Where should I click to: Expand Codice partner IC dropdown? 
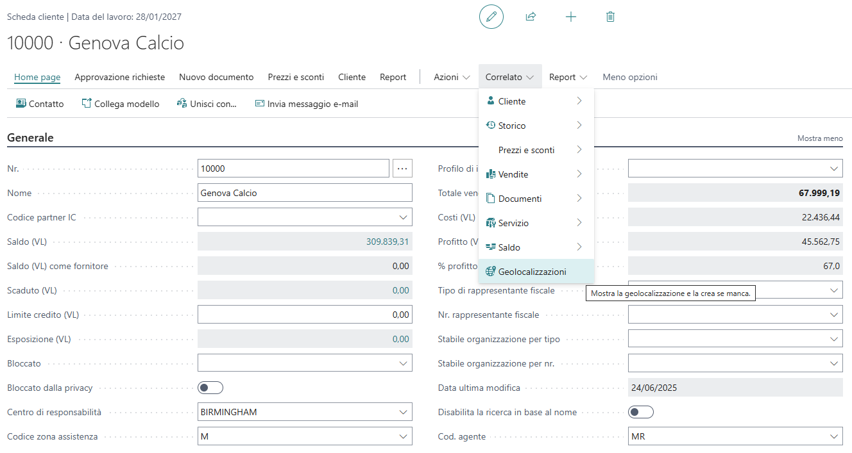[403, 217]
